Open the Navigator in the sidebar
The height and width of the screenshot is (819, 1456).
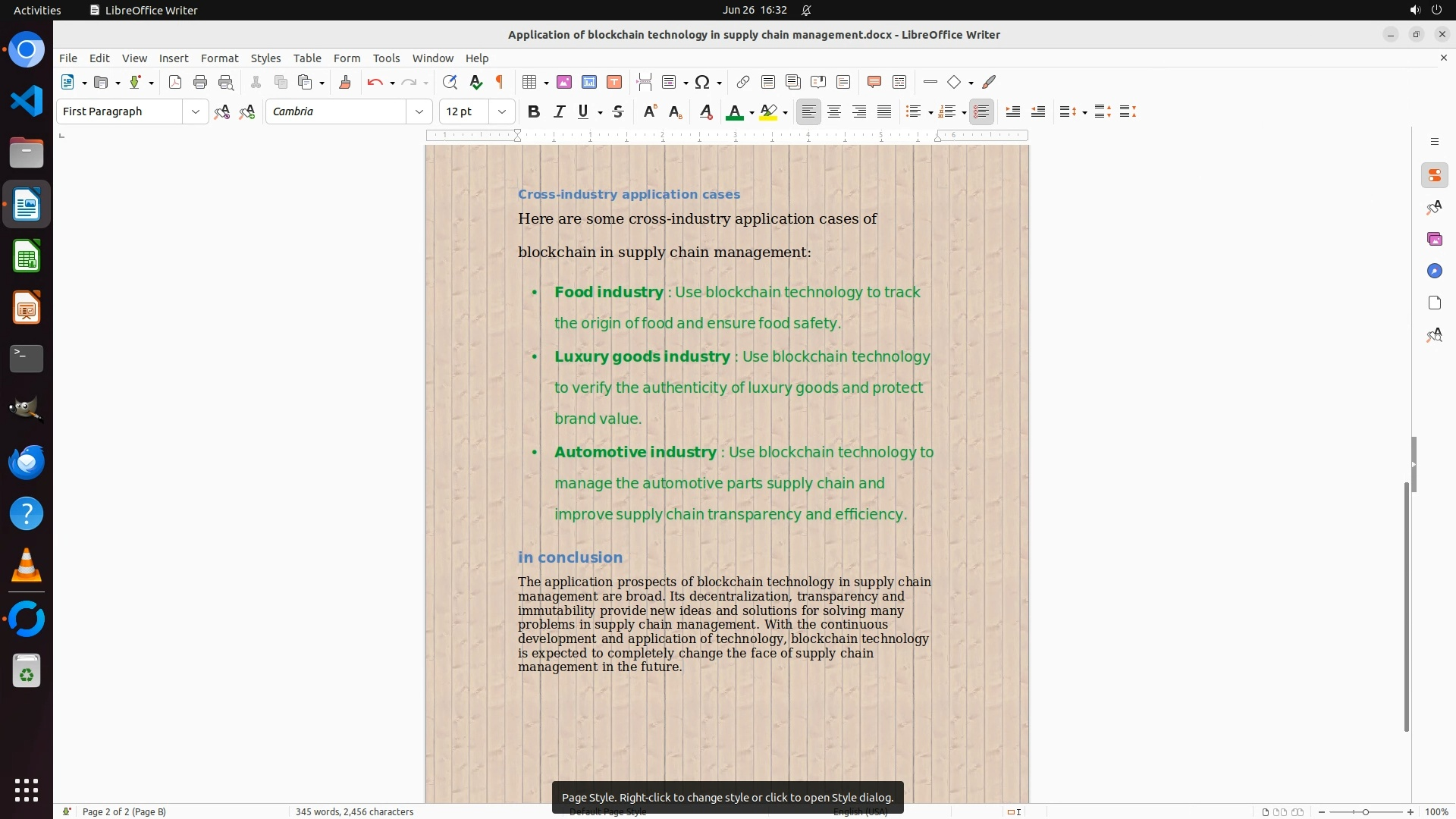(x=1434, y=271)
